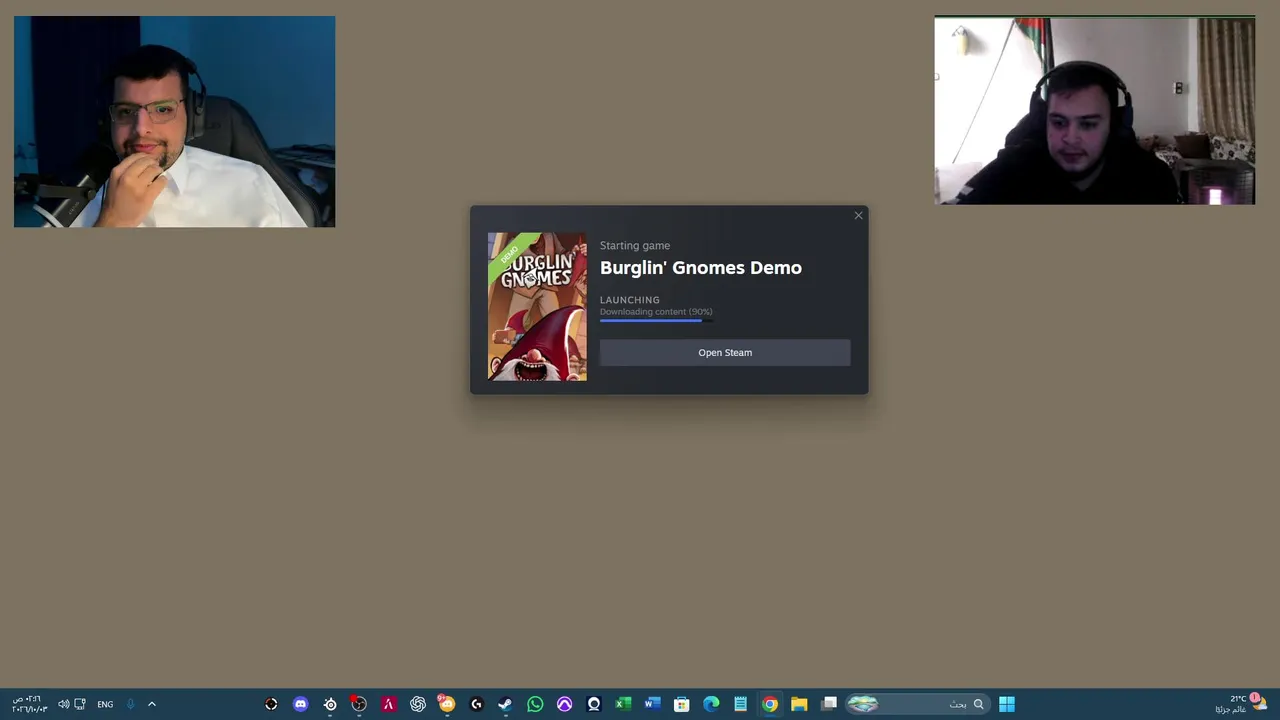The width and height of the screenshot is (1280, 720).
Task: Click the left webcam feed with glasses
Action: tap(174, 121)
